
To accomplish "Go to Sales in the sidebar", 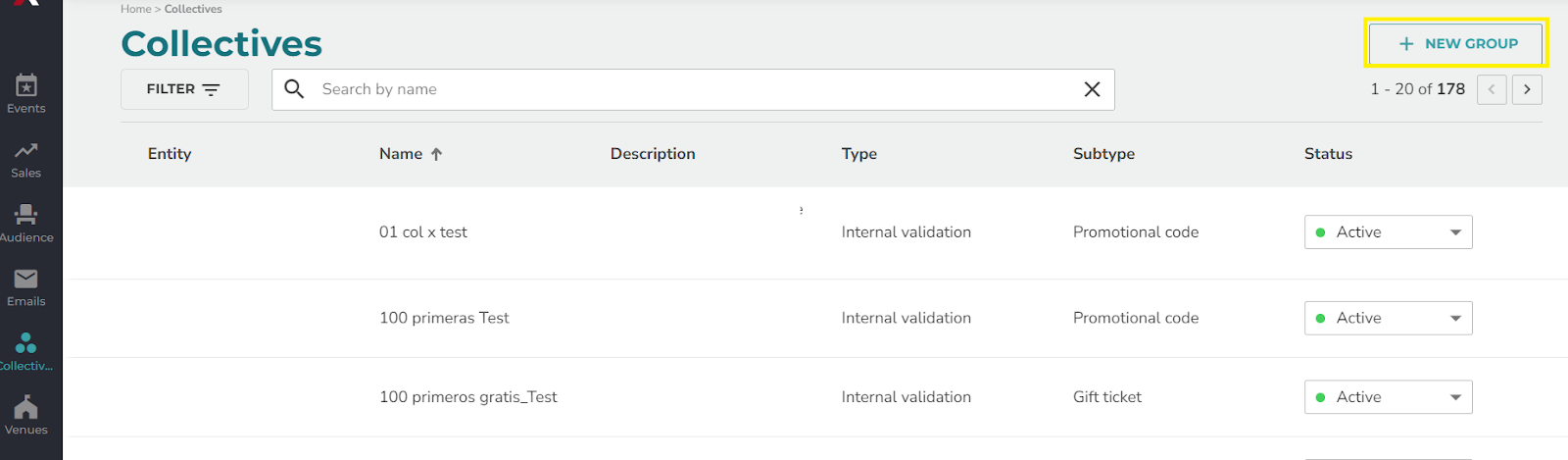I will [26, 159].
